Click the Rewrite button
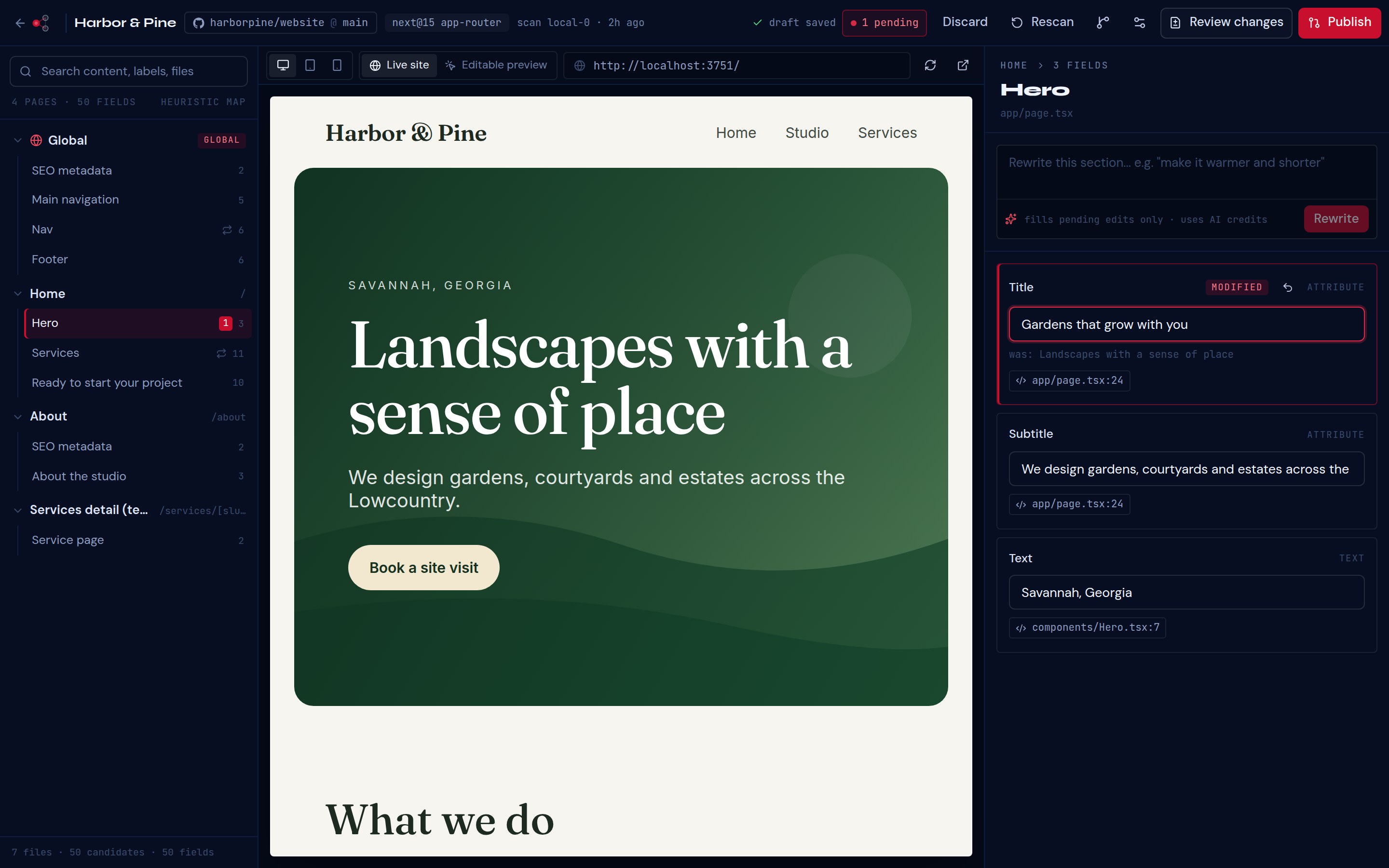 click(x=1335, y=219)
